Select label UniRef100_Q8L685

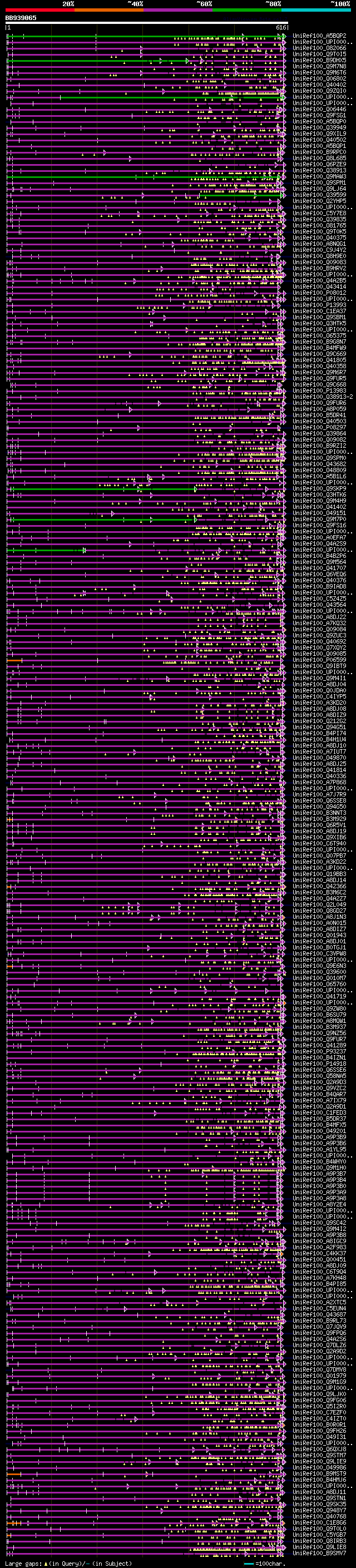click(319, 159)
